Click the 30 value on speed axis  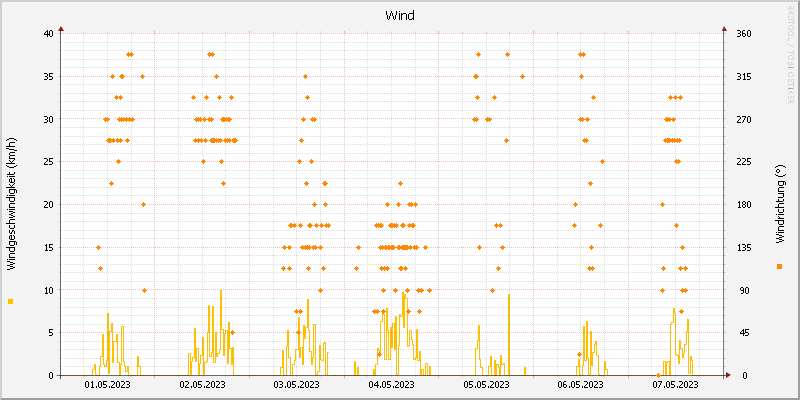point(48,119)
